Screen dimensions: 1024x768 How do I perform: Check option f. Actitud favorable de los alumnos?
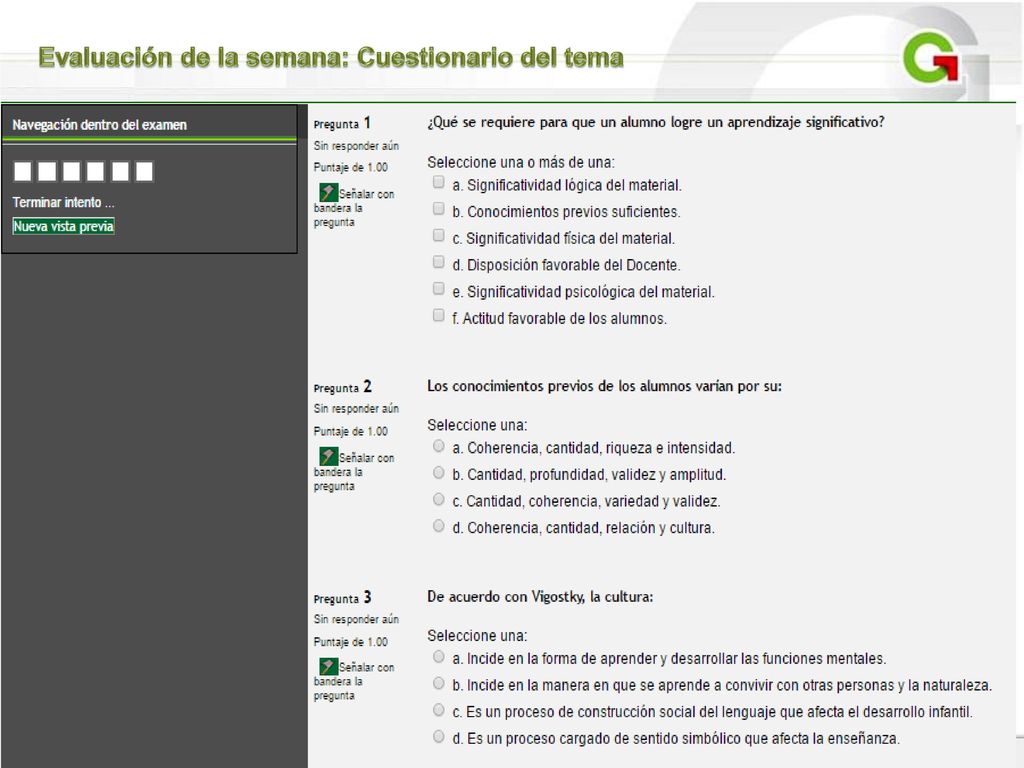point(439,315)
